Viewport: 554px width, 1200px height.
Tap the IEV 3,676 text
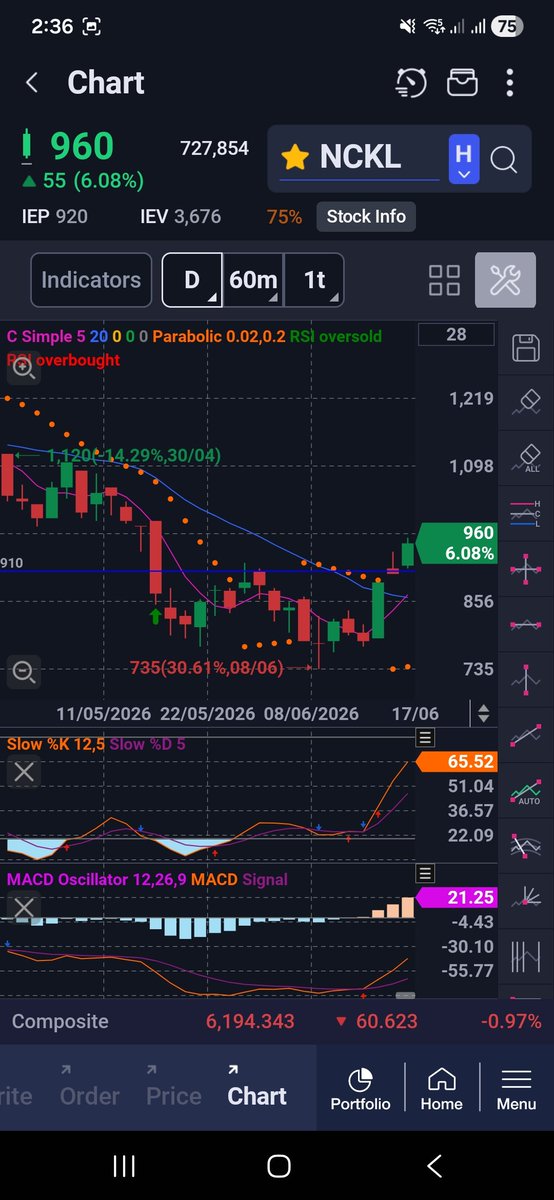181,216
